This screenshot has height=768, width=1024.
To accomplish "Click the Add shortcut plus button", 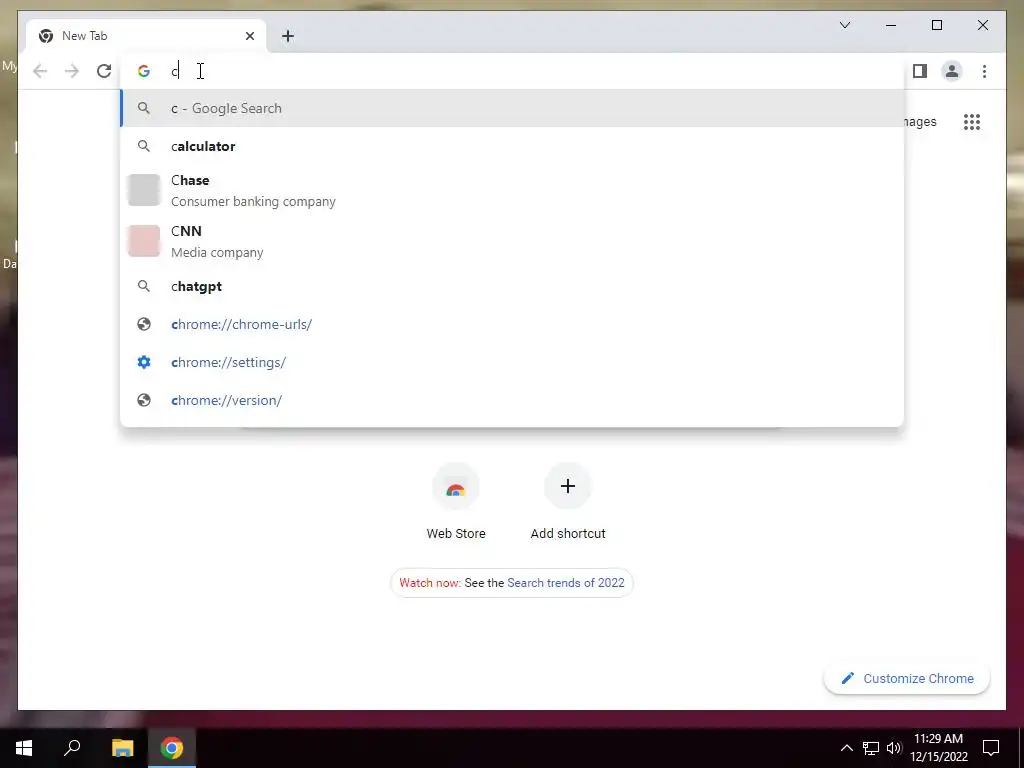I will coord(568,486).
